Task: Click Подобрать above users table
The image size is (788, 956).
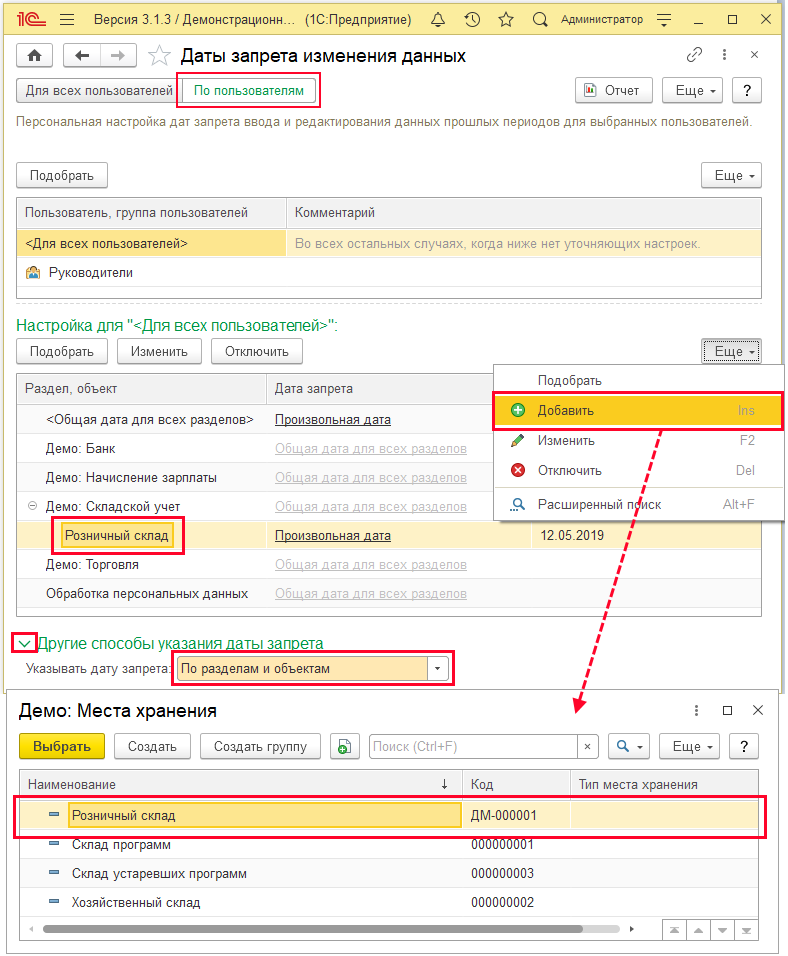Action: 62,176
